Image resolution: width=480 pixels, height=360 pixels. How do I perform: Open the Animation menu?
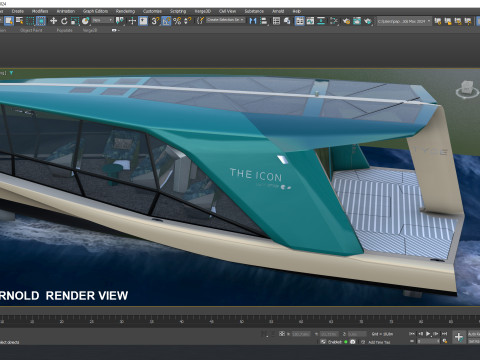pyautogui.click(x=66, y=11)
